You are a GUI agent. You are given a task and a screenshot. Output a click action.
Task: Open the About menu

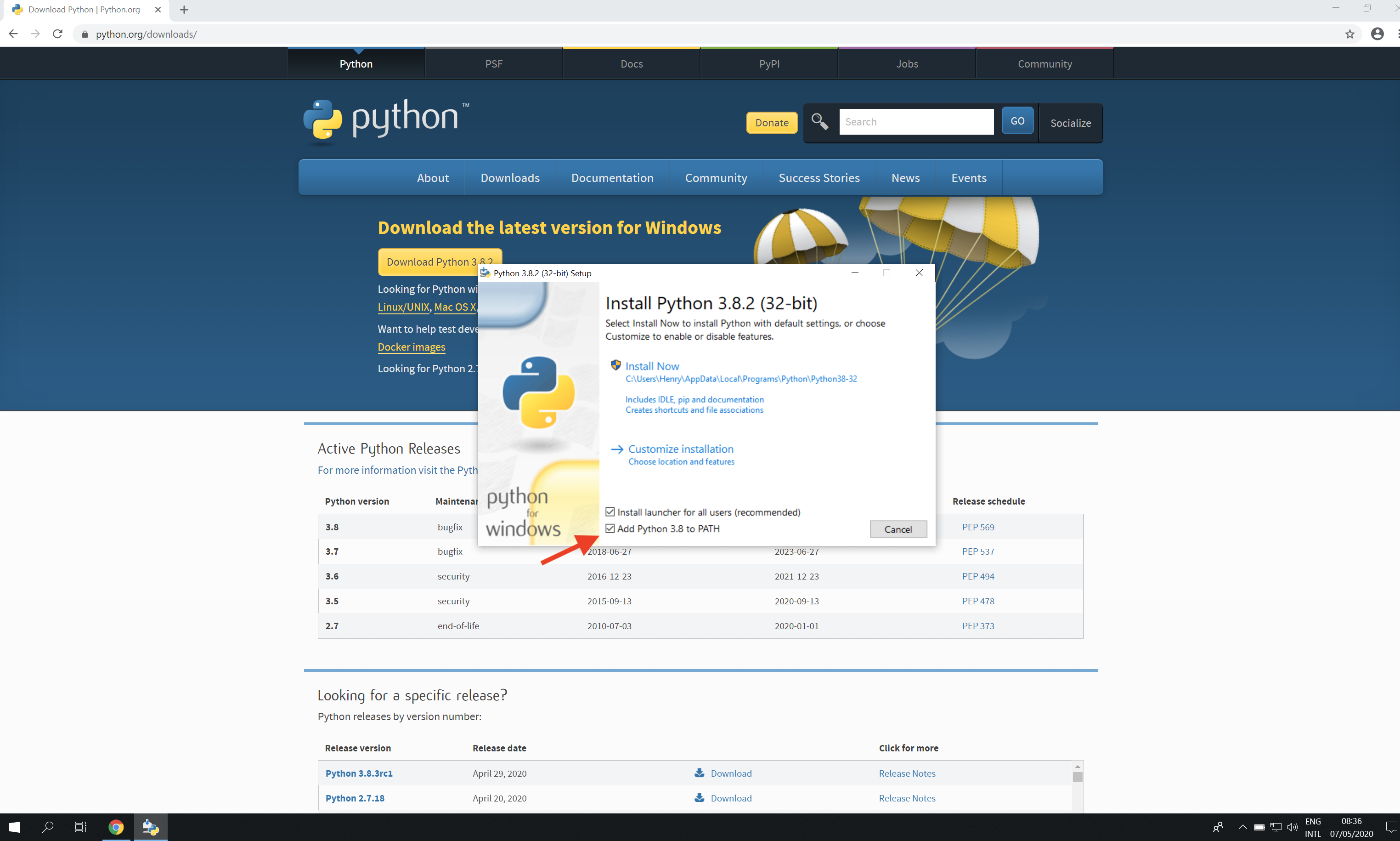pyautogui.click(x=433, y=178)
